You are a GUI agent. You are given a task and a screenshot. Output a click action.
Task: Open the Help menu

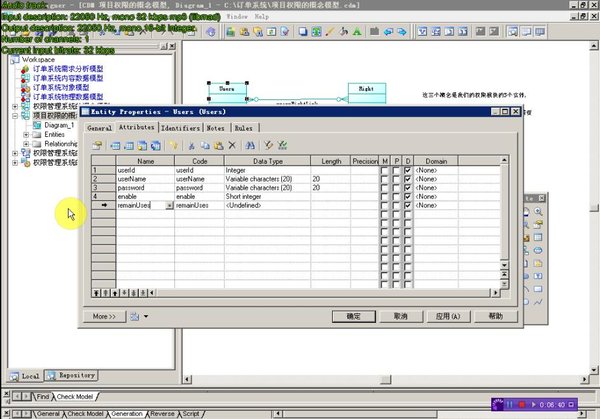[262, 16]
